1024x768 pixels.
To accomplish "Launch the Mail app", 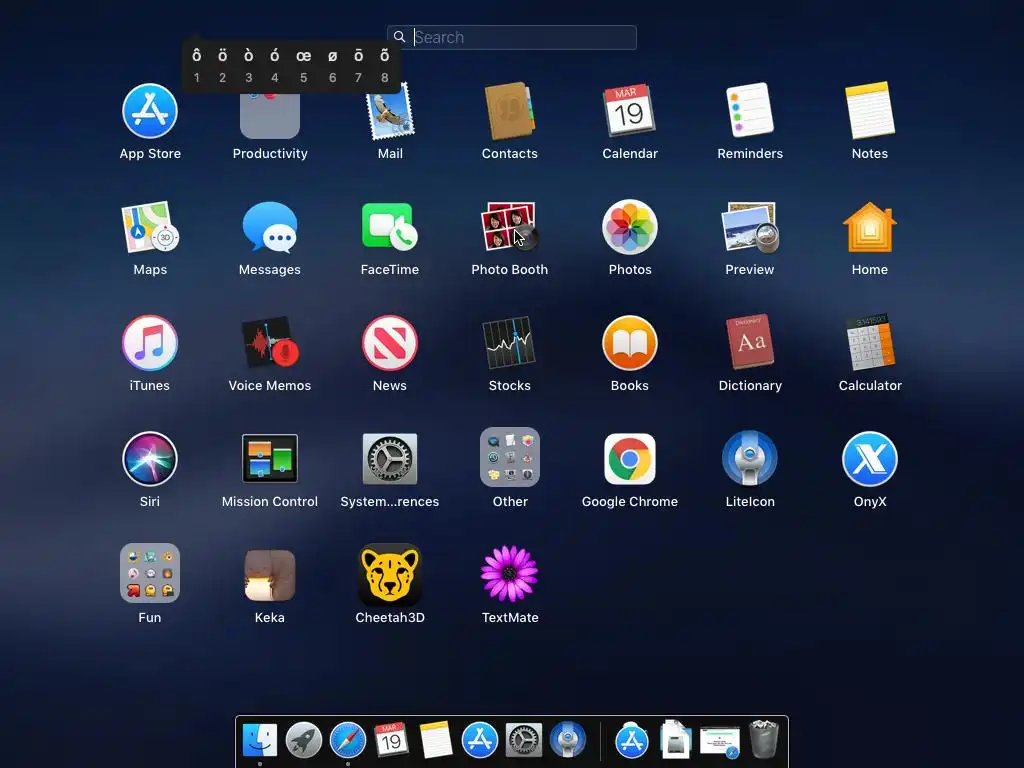I will coord(390,111).
